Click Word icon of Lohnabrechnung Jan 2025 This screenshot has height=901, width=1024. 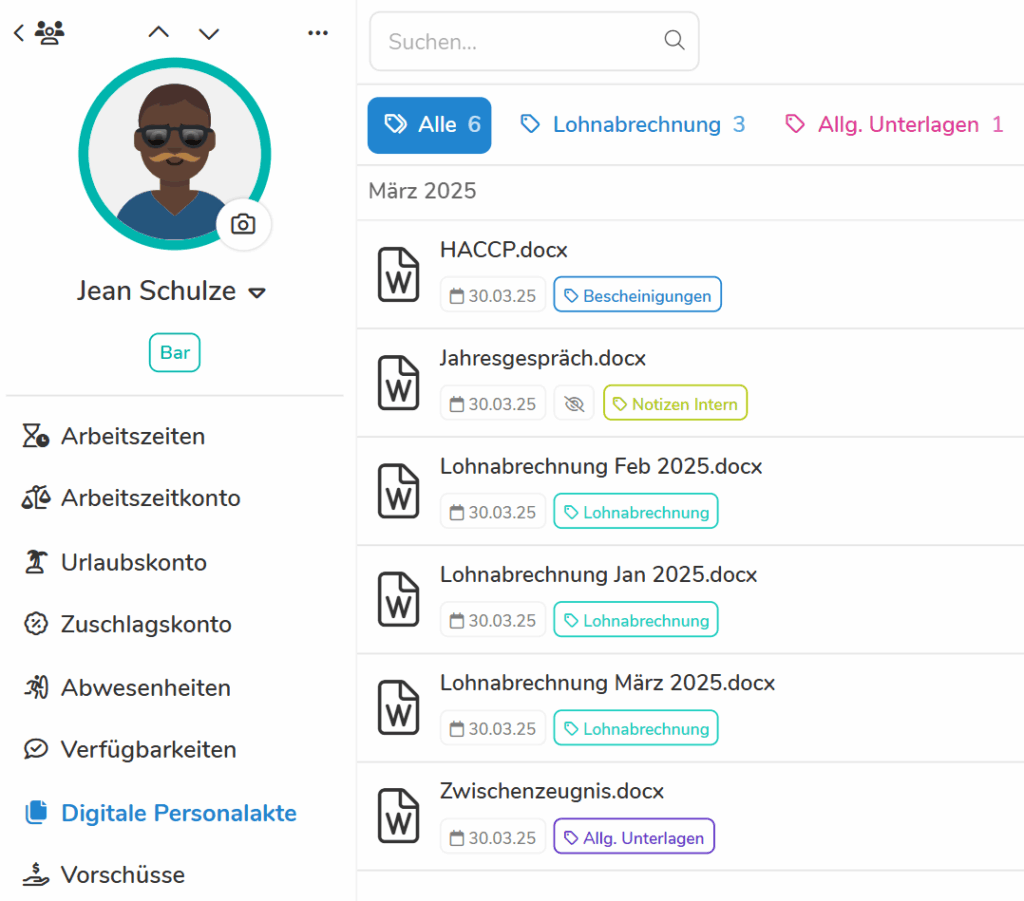pos(398,600)
